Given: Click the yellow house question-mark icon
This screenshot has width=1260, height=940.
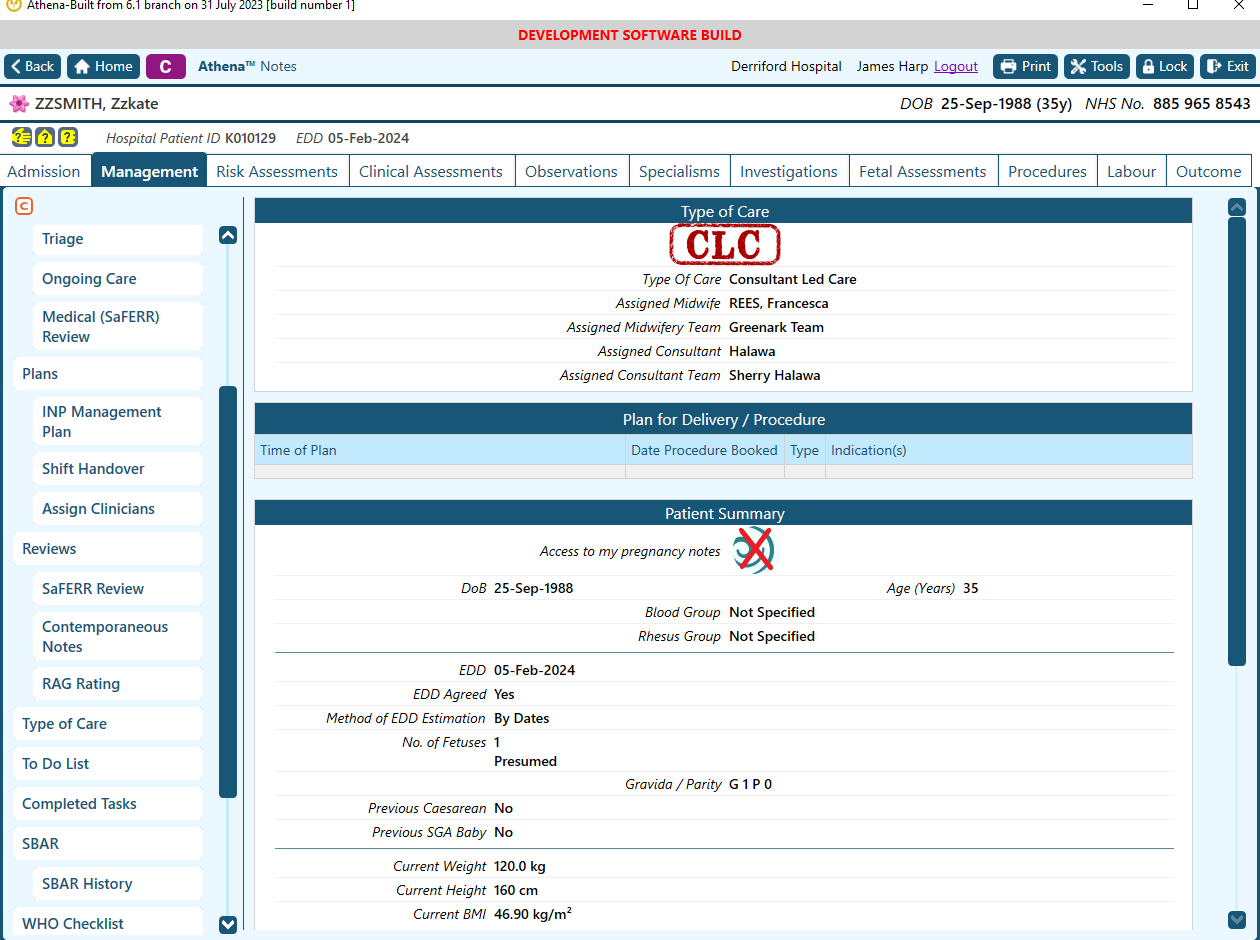Looking at the screenshot, I should [45, 137].
